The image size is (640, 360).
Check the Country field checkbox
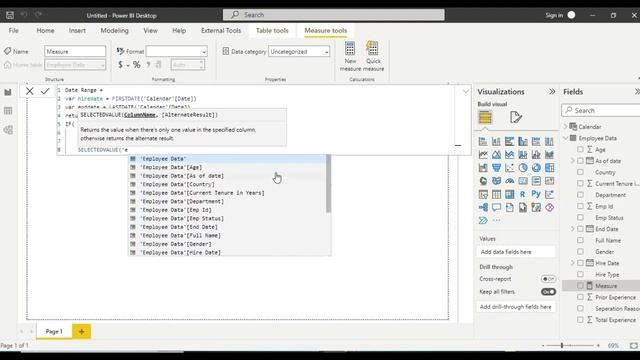(x=580, y=172)
